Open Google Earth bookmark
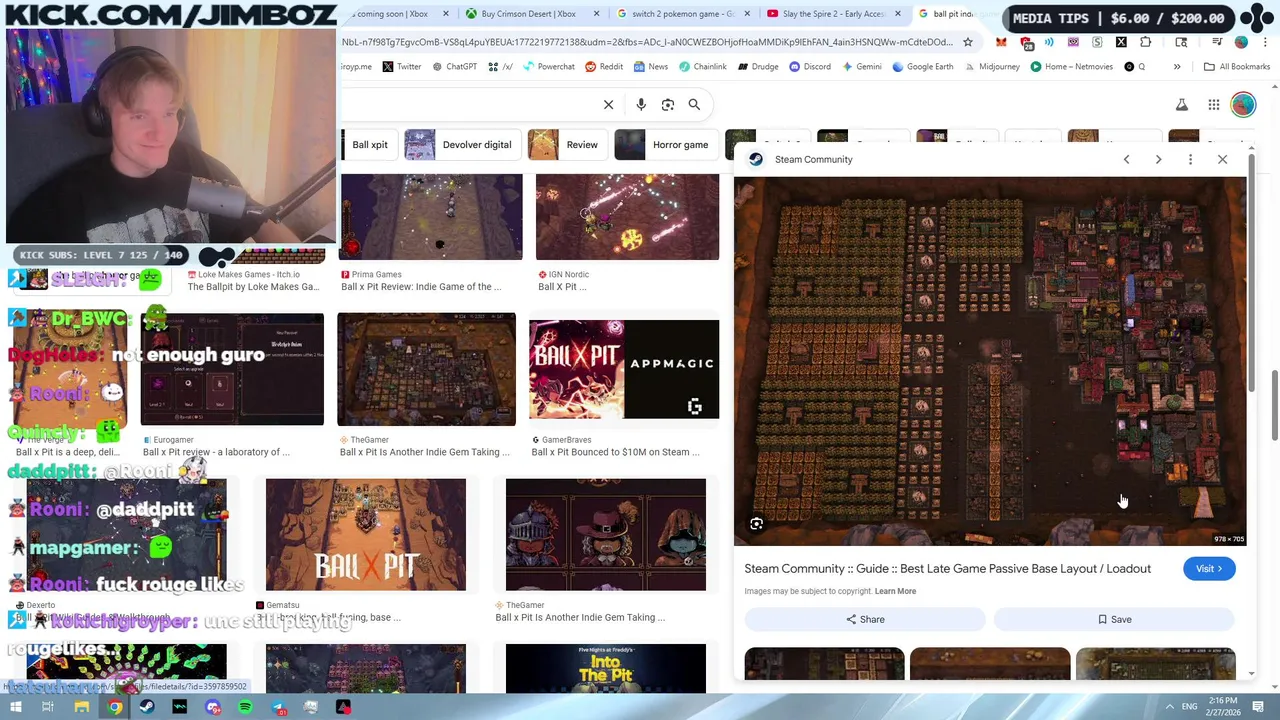The image size is (1280, 720). [x=921, y=67]
